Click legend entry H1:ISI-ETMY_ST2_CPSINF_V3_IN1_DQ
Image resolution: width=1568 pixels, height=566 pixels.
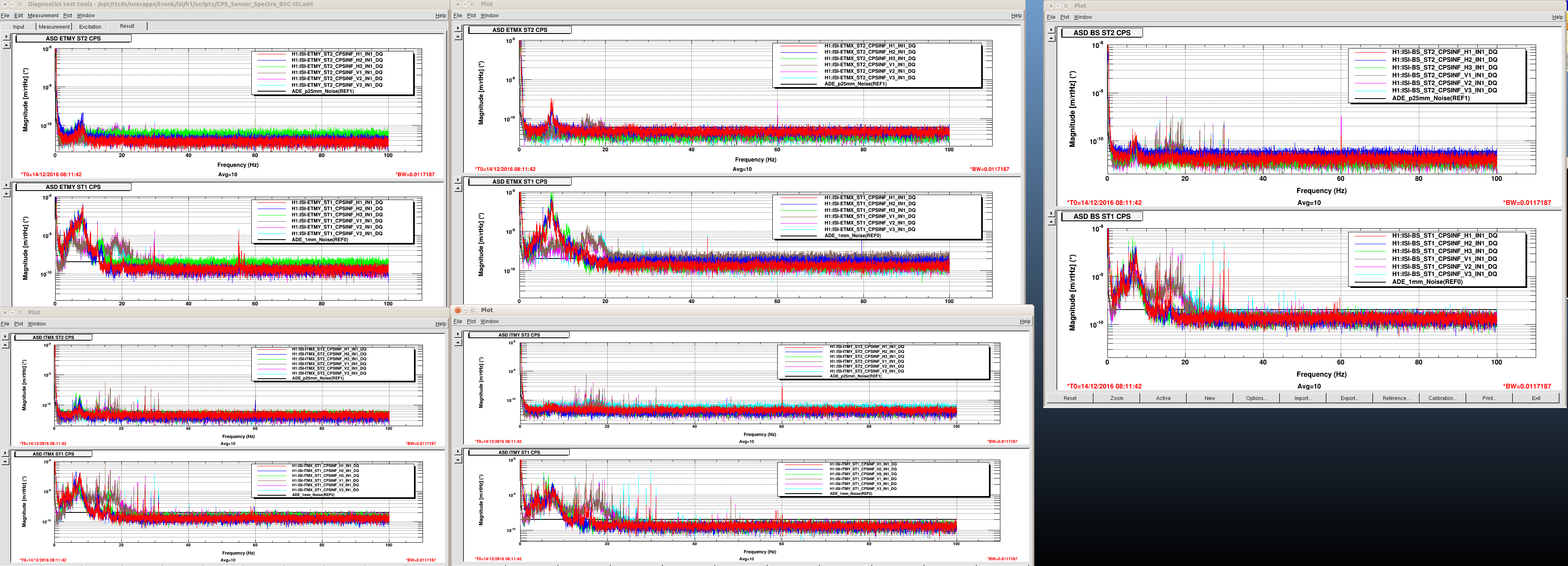337,85
